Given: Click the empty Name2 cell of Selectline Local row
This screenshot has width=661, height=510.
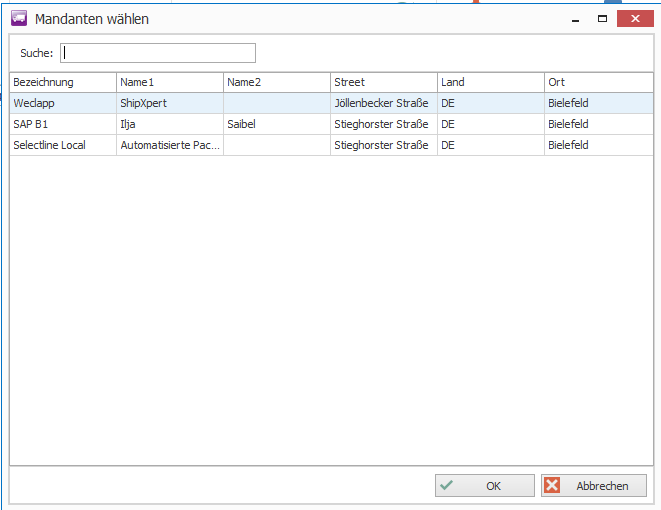Looking at the screenshot, I should click(x=277, y=145).
